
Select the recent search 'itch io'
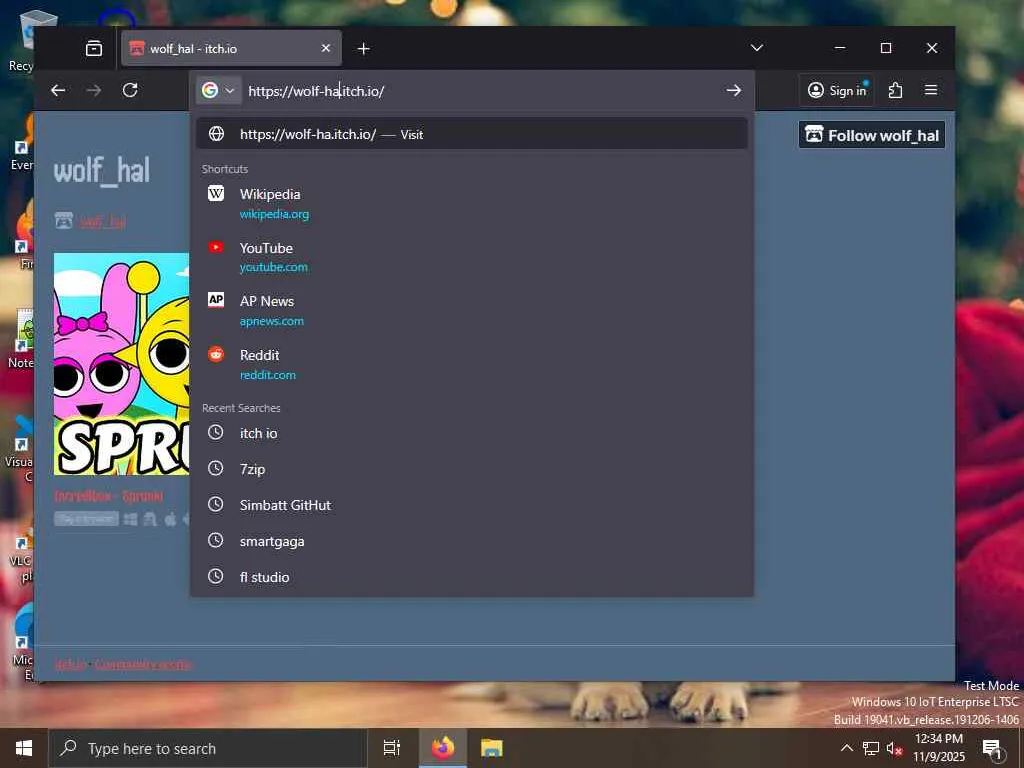(x=472, y=433)
